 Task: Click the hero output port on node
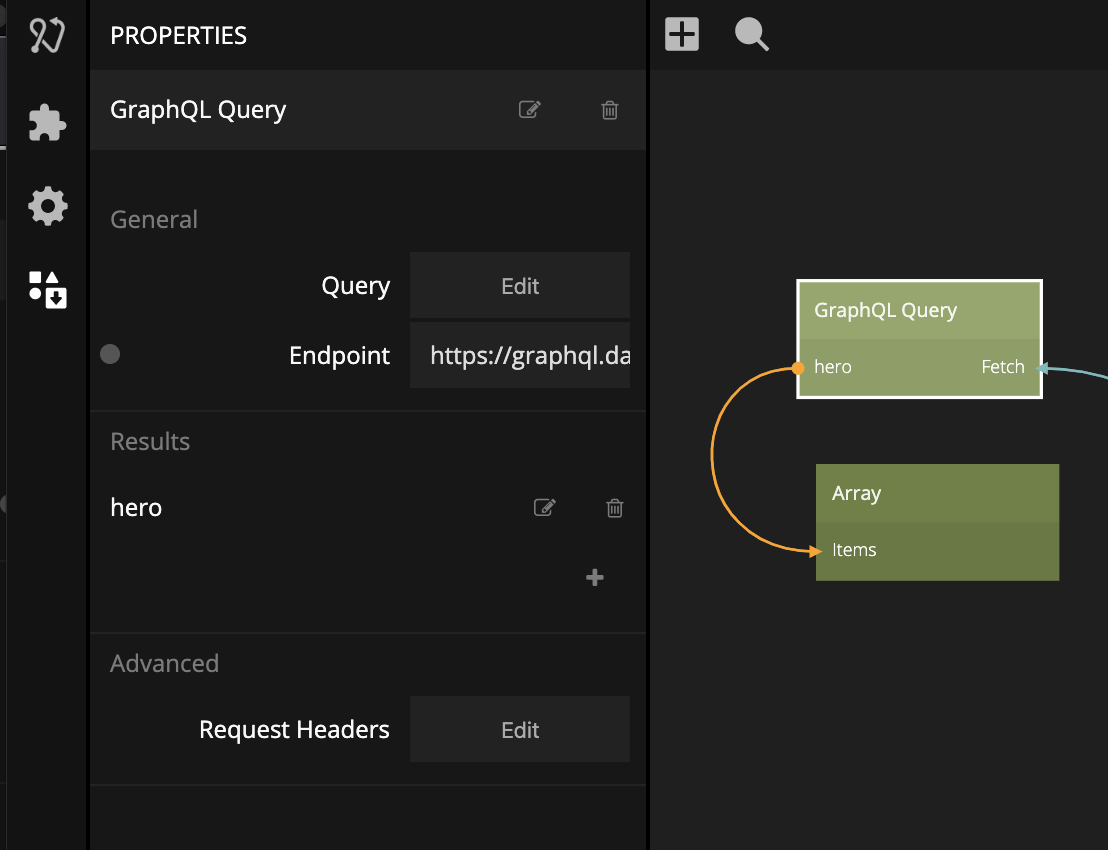coord(799,368)
